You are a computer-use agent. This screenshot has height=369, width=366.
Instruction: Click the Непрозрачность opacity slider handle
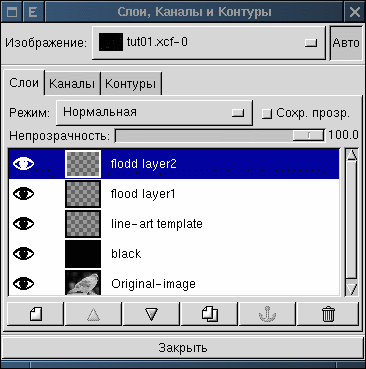pyautogui.click(x=308, y=135)
